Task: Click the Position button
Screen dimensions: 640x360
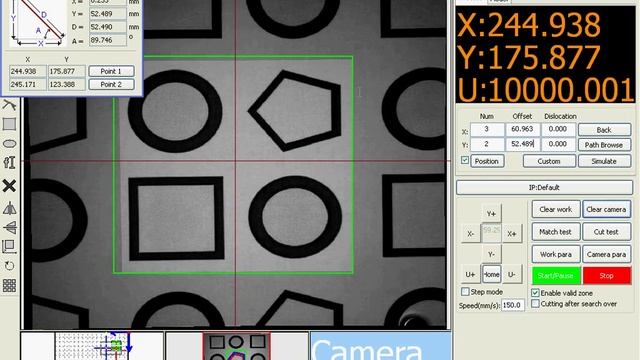Action: click(487, 161)
